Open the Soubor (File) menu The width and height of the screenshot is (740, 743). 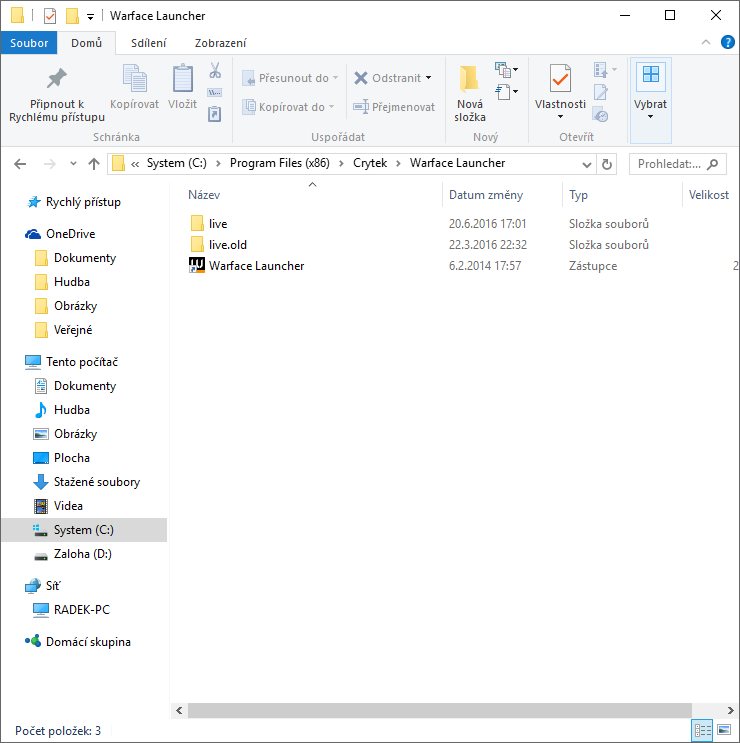tap(29, 43)
